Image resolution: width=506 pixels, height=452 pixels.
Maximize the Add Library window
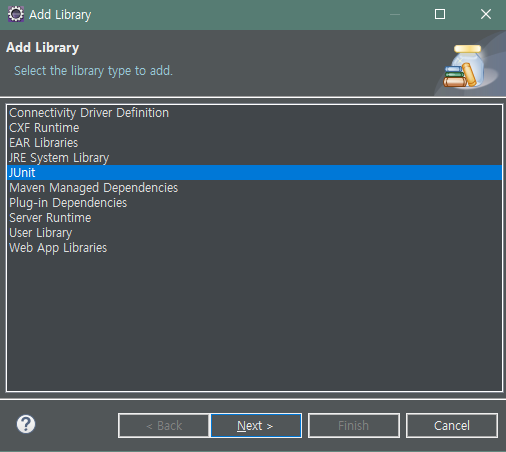point(440,14)
